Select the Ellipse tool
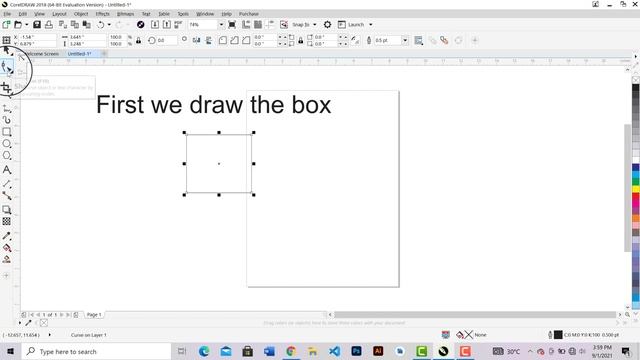This screenshot has width=640, height=360. [x=7, y=144]
